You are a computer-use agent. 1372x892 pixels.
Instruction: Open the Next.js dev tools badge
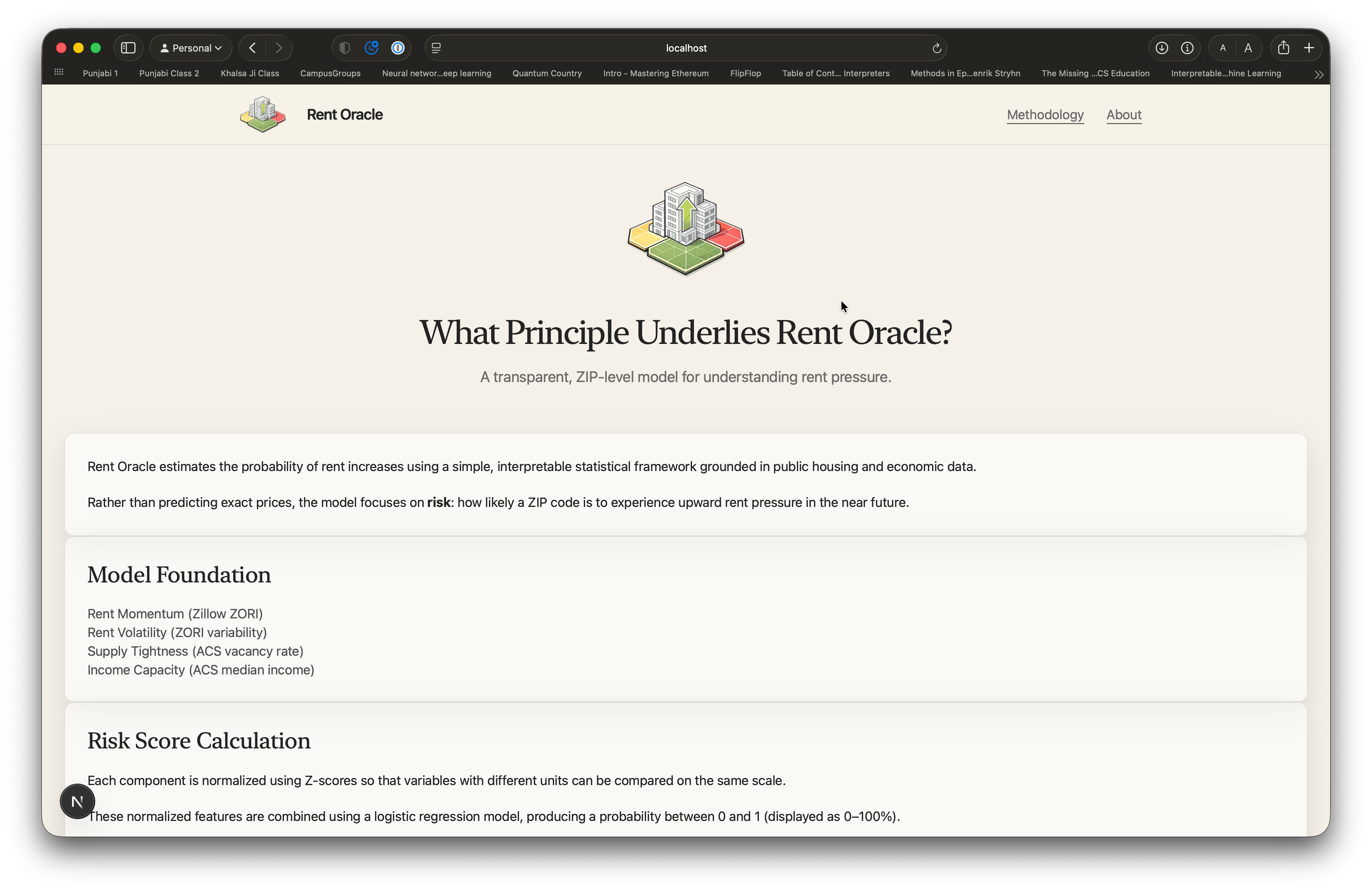coord(77,801)
